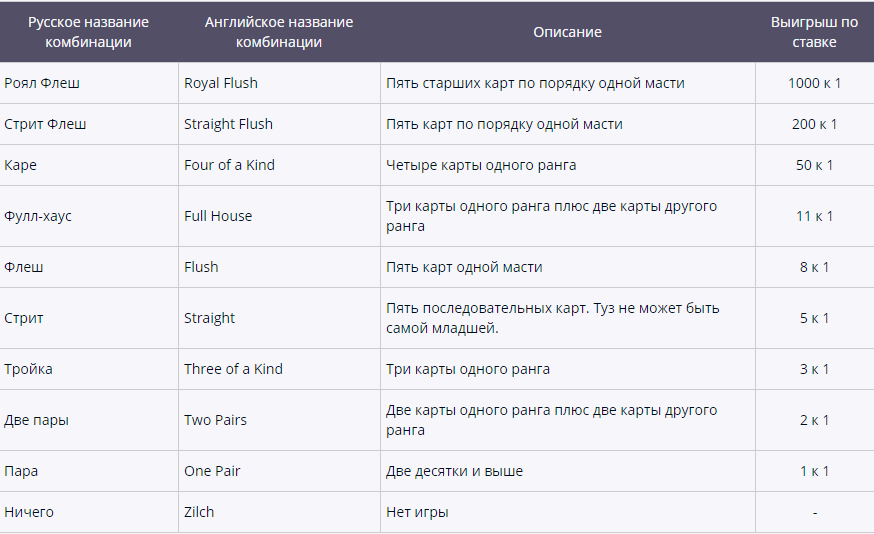
Task: Click the 'Three of a Kind' cell
Action: click(x=233, y=369)
